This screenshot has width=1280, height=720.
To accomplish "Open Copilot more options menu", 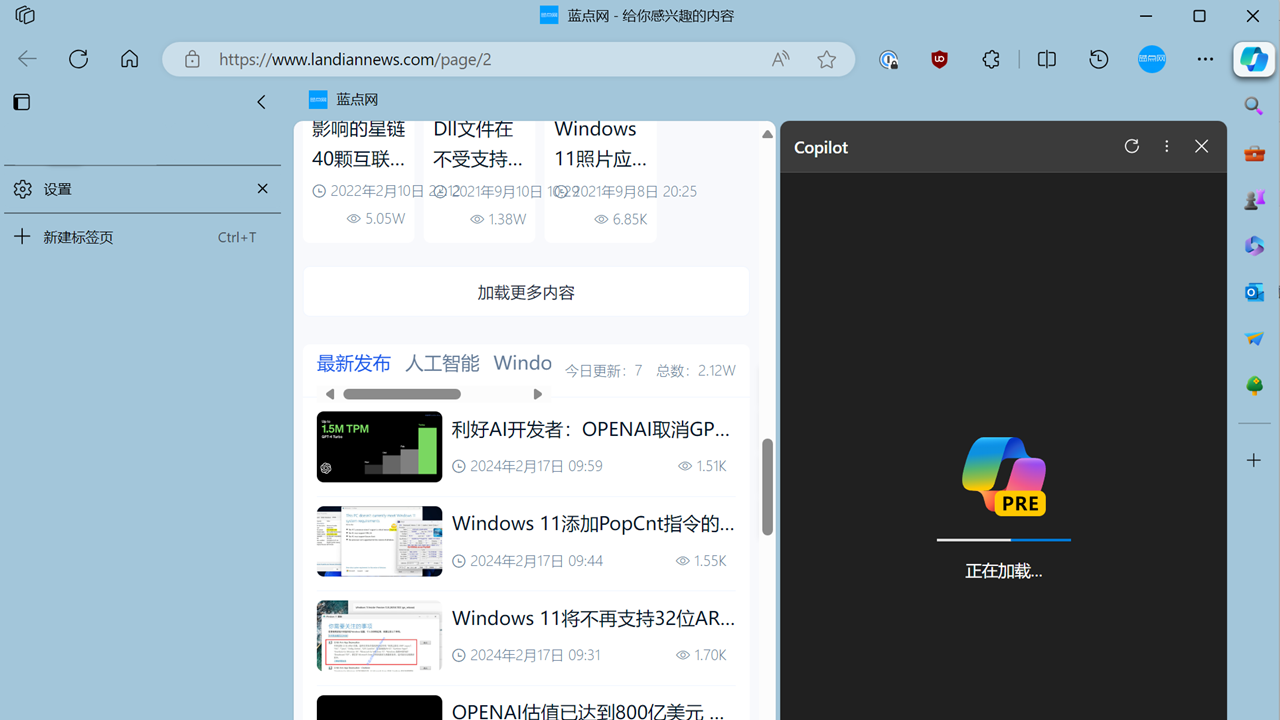I will point(1166,146).
